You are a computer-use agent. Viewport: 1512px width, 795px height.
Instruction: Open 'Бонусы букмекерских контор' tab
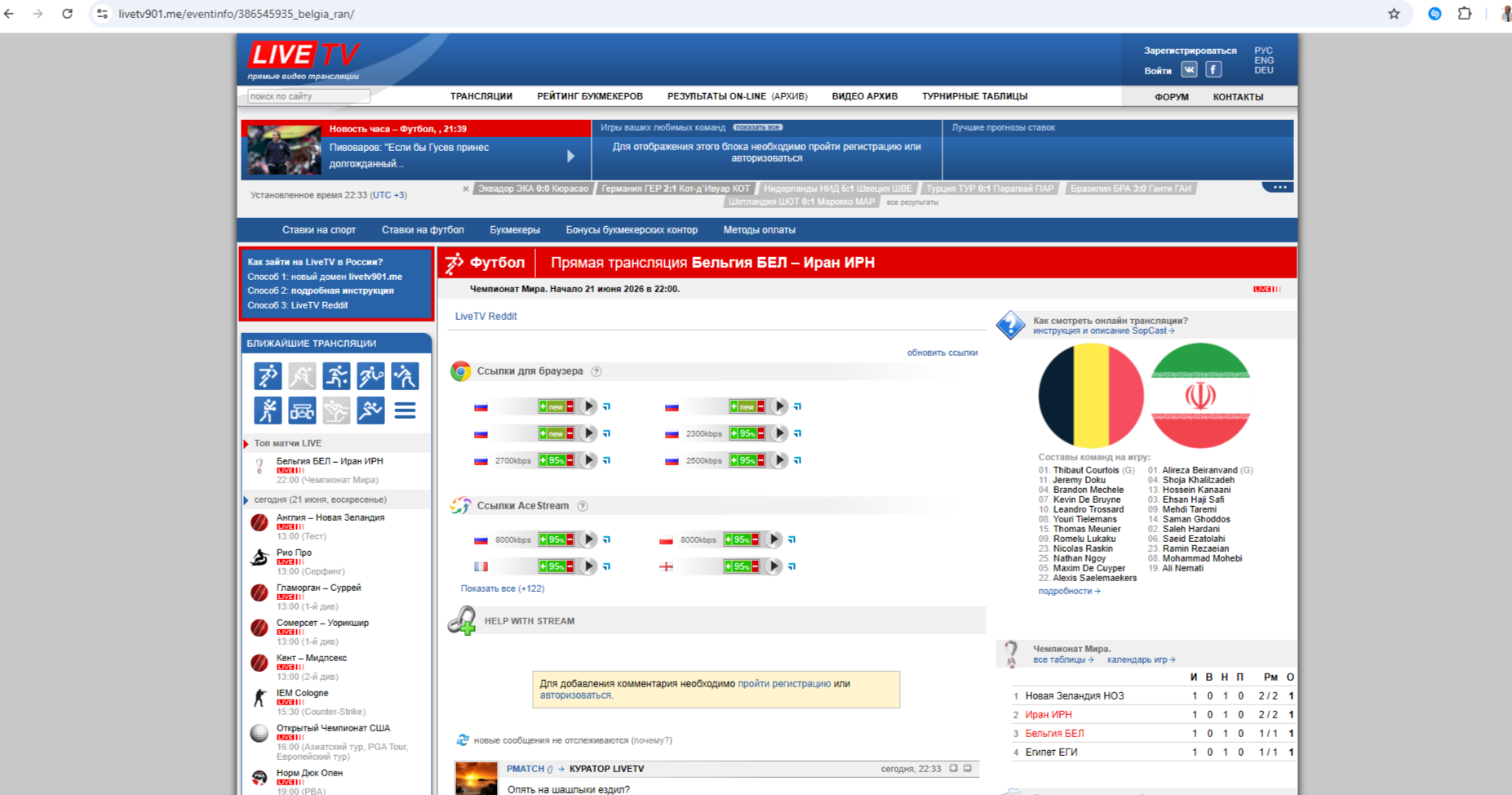click(632, 230)
